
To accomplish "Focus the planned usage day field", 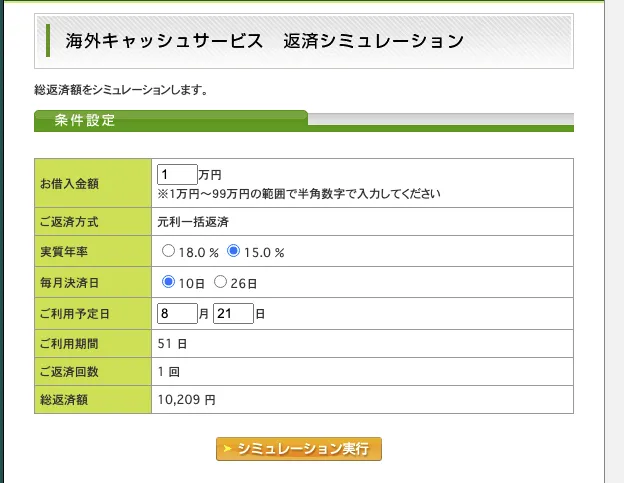I will (233, 313).
